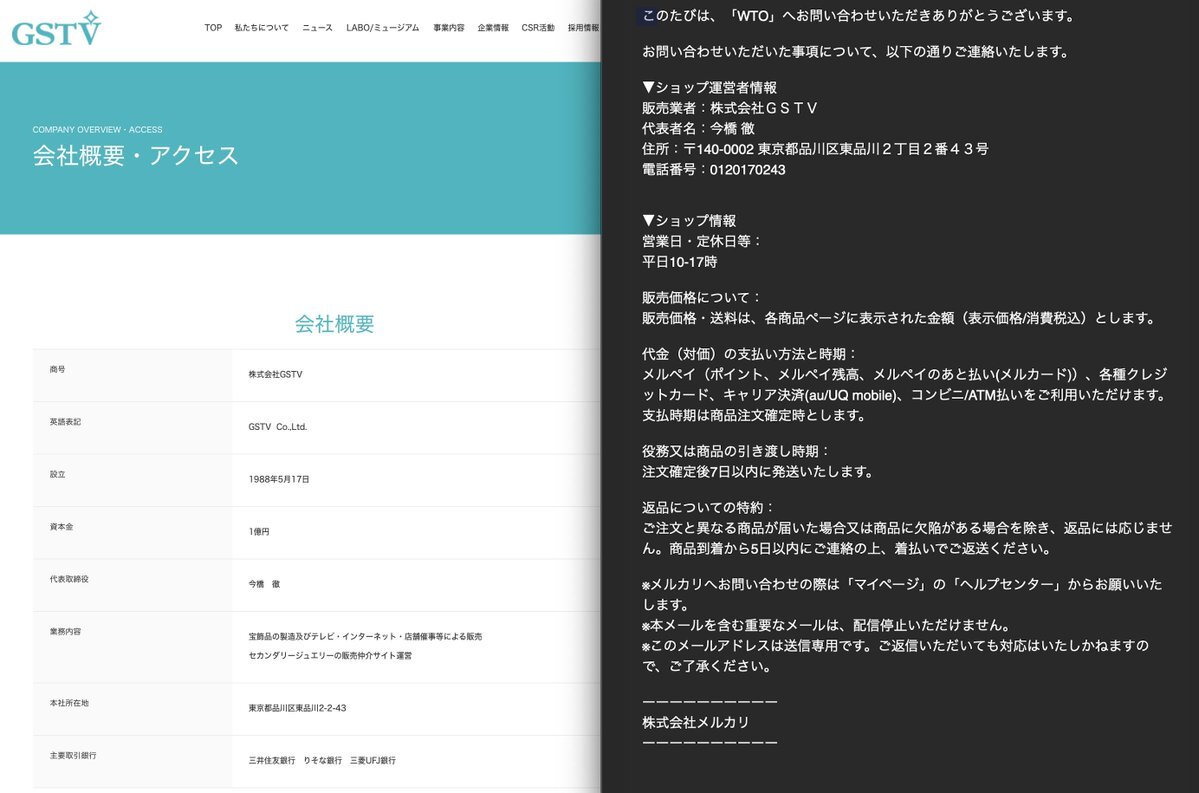
Task: Click 採用情報 in the header
Action: point(583,28)
